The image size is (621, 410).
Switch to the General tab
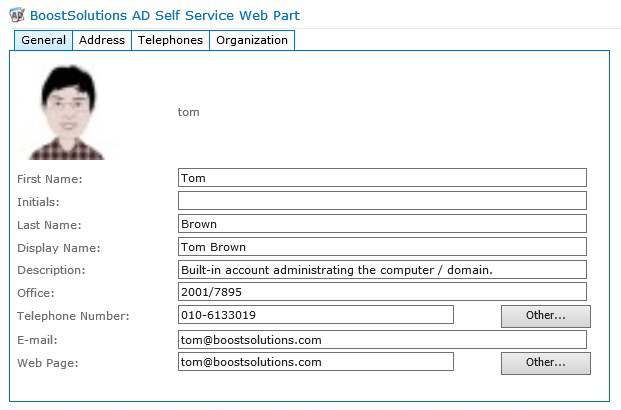44,40
